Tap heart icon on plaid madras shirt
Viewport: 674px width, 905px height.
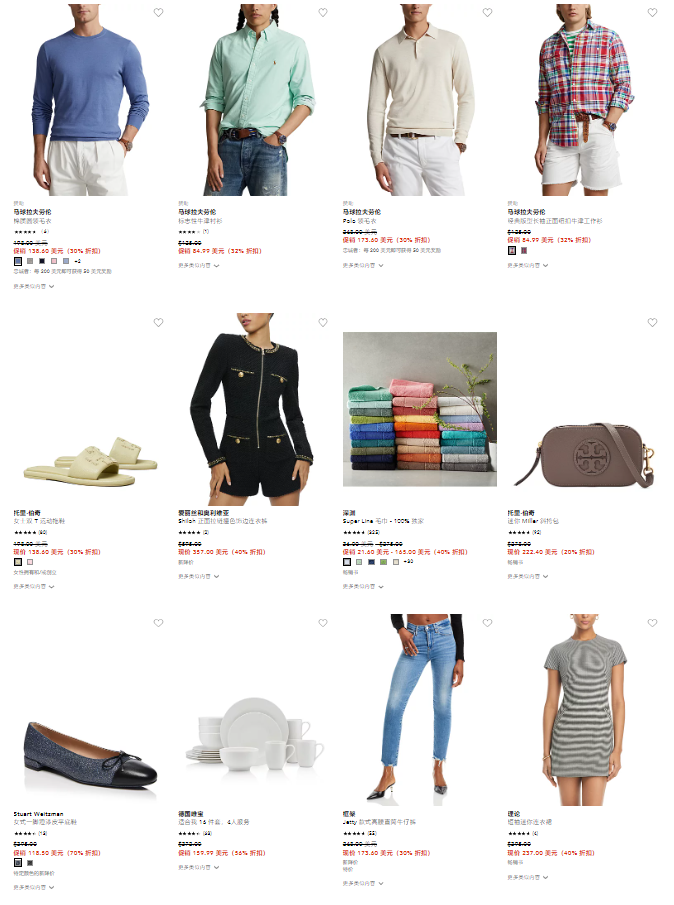point(652,13)
